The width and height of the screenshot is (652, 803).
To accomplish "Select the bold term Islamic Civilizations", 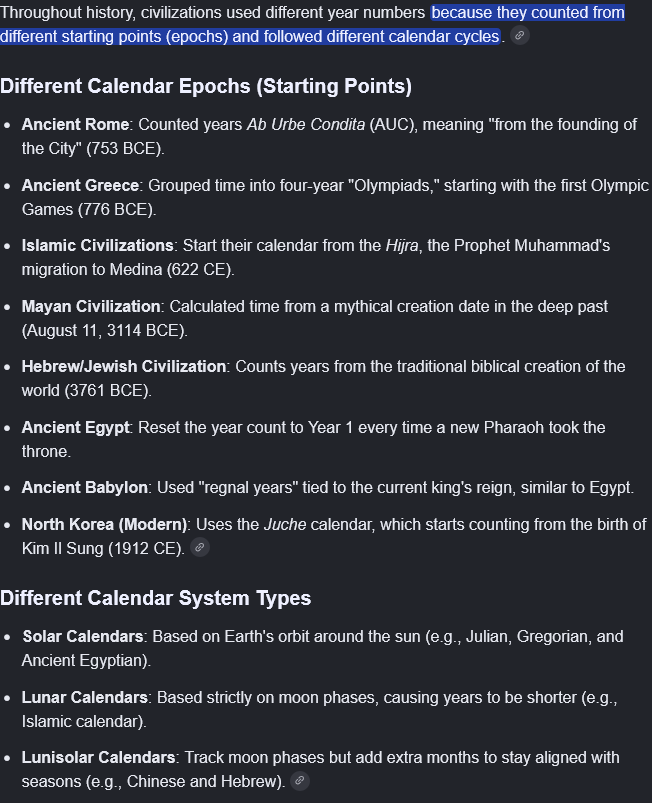I will pos(98,245).
